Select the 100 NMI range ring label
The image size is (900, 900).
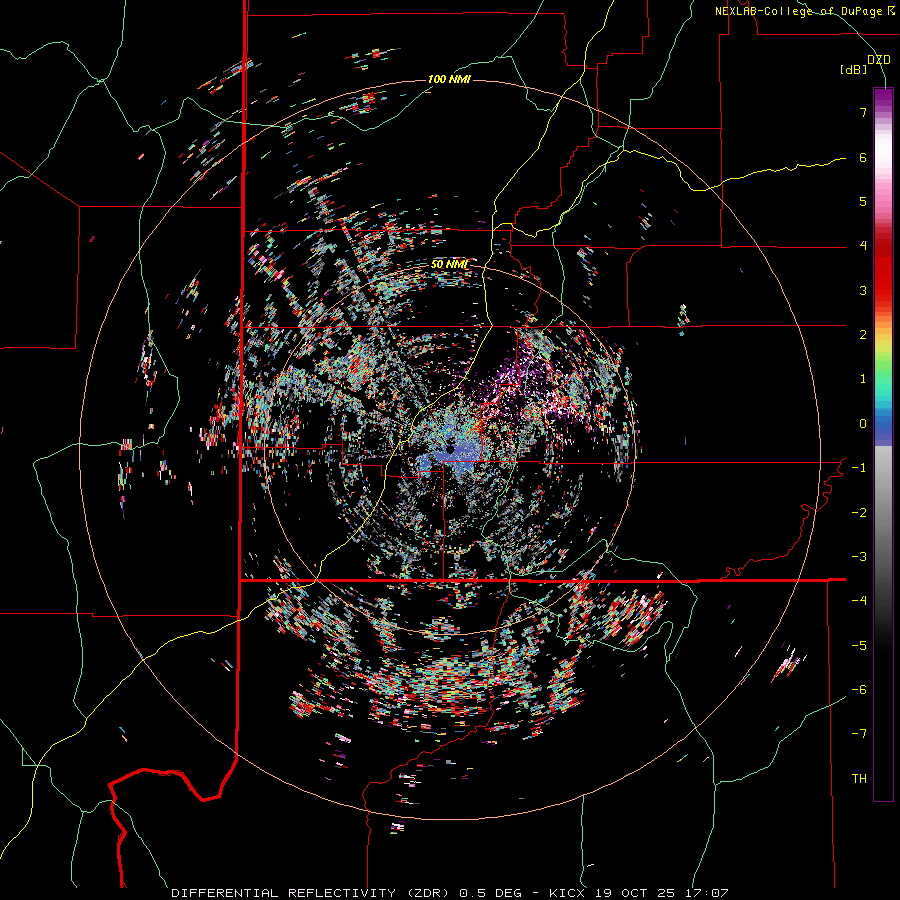449,79
